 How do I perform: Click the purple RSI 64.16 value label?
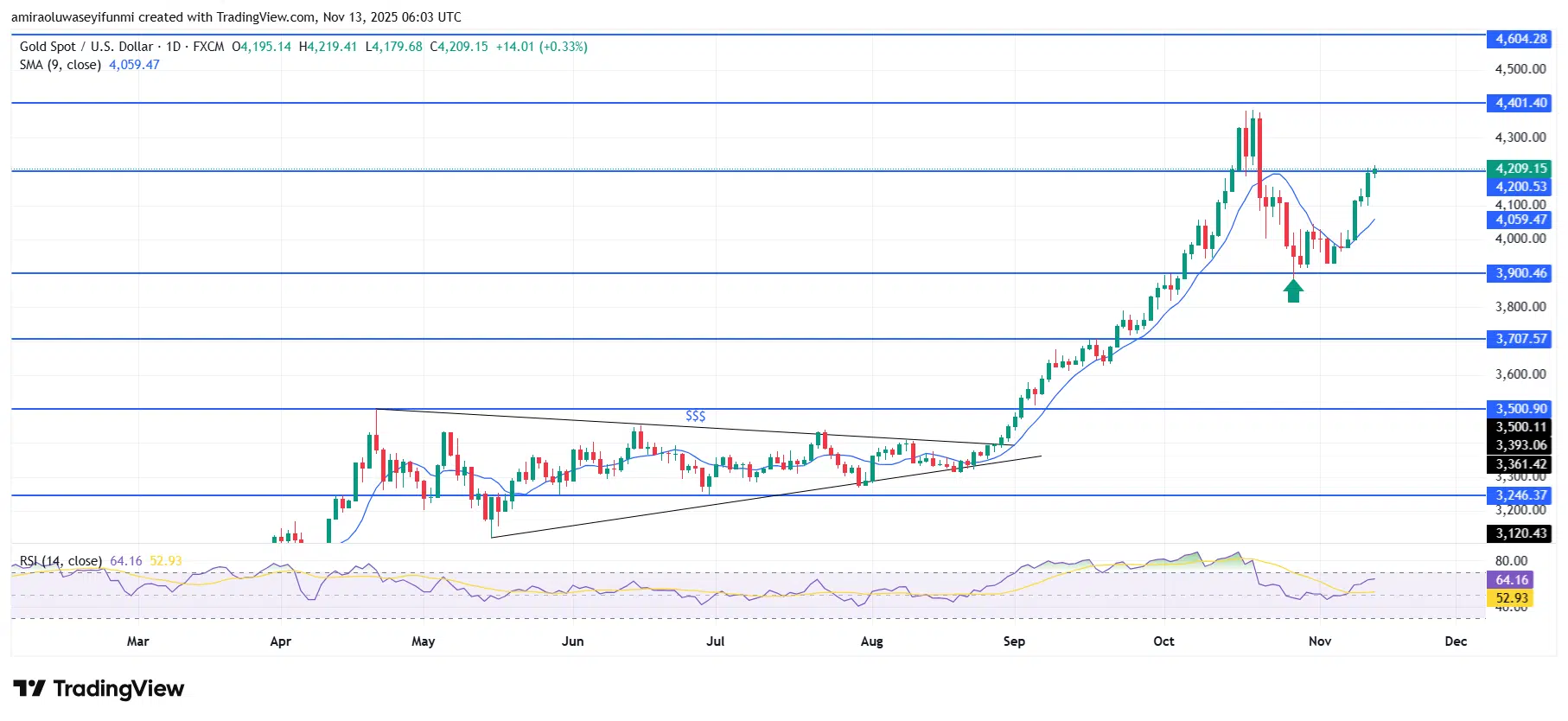[x=1511, y=580]
